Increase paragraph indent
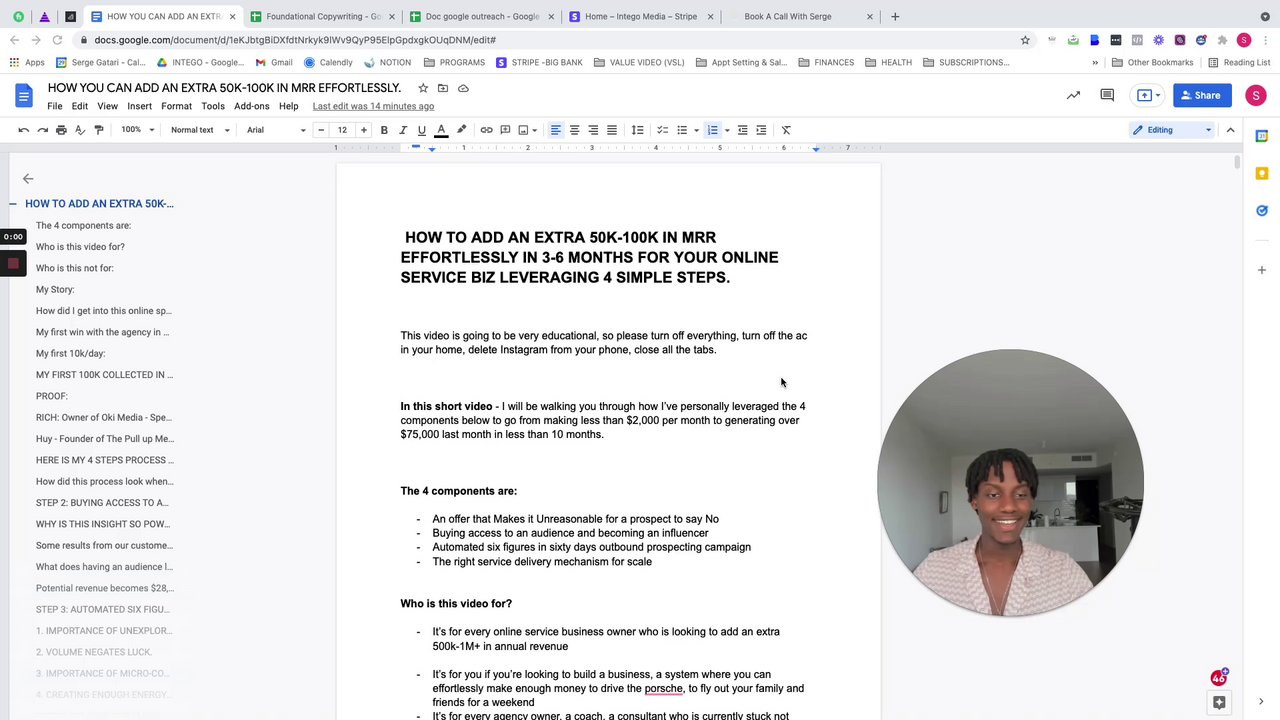The width and height of the screenshot is (1280, 720). 761,130
